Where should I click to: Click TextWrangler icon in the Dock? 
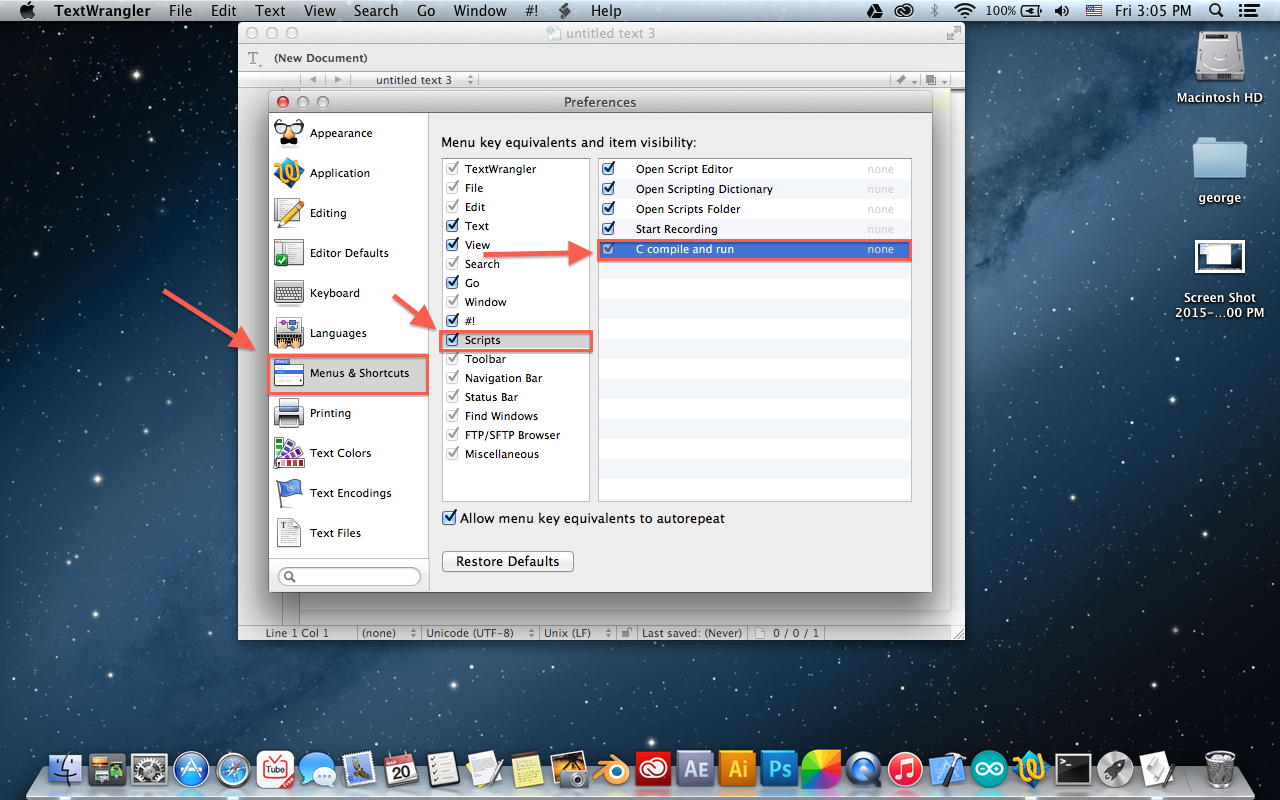coord(1029,769)
